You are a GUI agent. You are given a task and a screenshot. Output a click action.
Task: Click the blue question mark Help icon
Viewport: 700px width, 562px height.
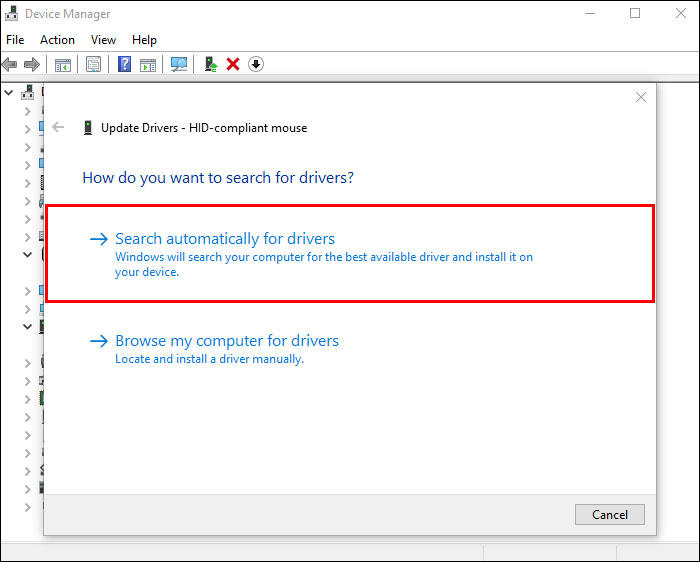[x=125, y=64]
